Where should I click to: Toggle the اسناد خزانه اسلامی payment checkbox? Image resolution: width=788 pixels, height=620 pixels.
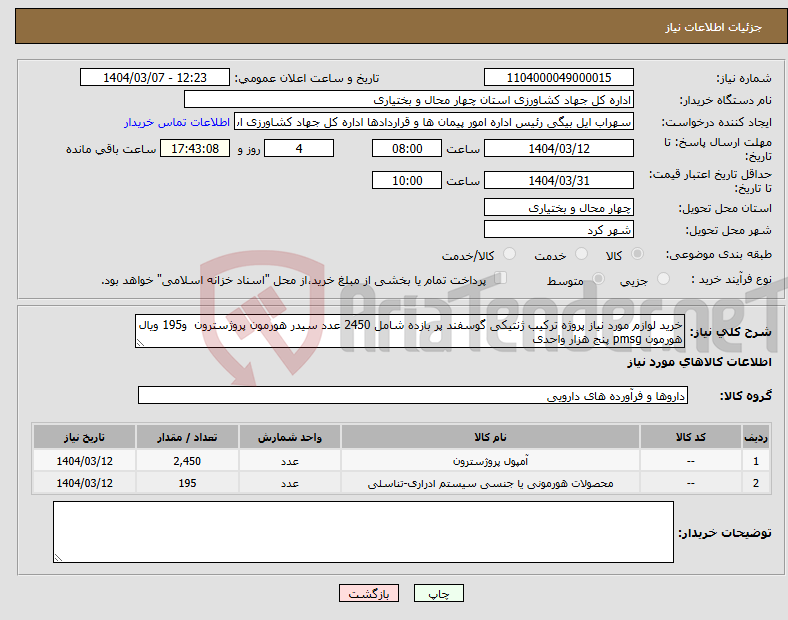coord(501,278)
